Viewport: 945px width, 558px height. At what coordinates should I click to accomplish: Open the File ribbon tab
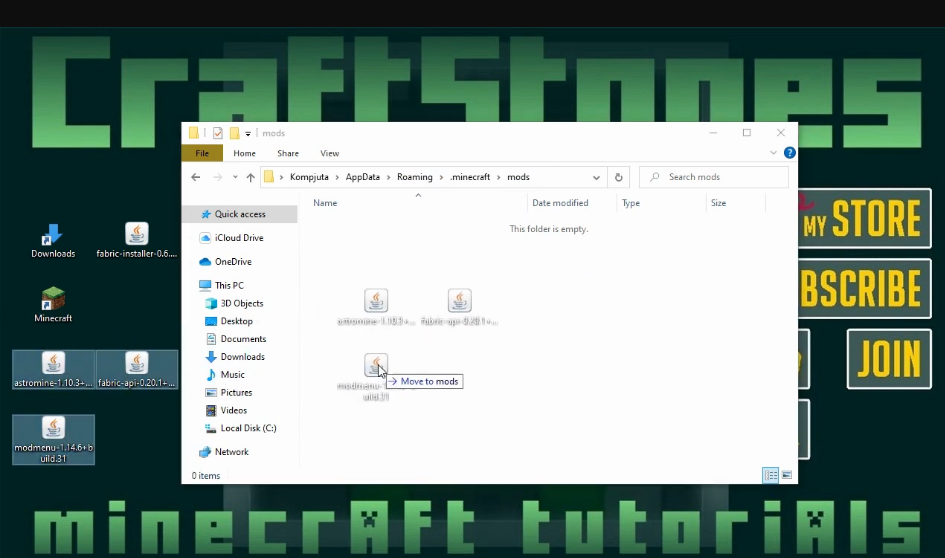tap(202, 153)
